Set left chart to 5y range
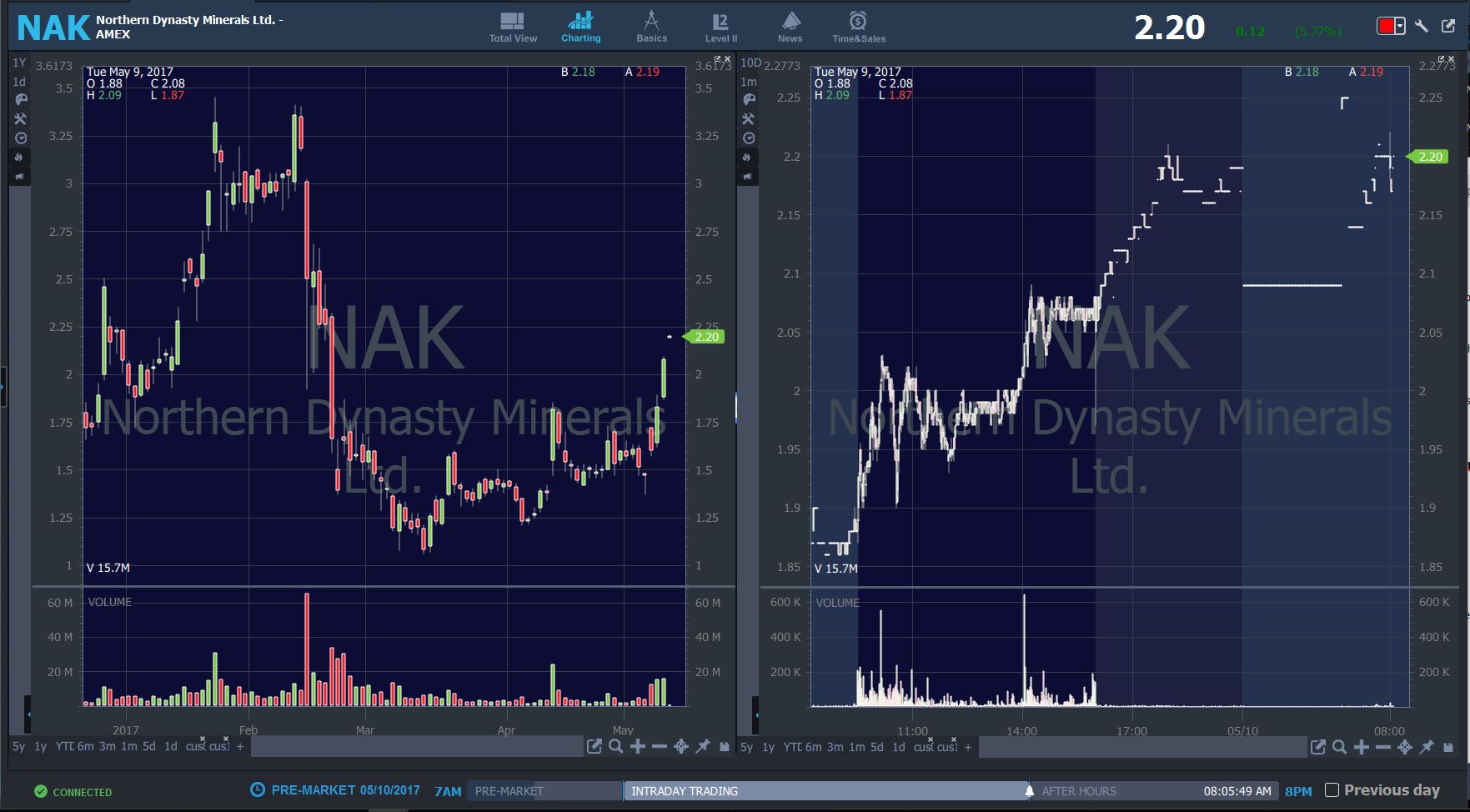Image resolution: width=1470 pixels, height=812 pixels. point(18,747)
